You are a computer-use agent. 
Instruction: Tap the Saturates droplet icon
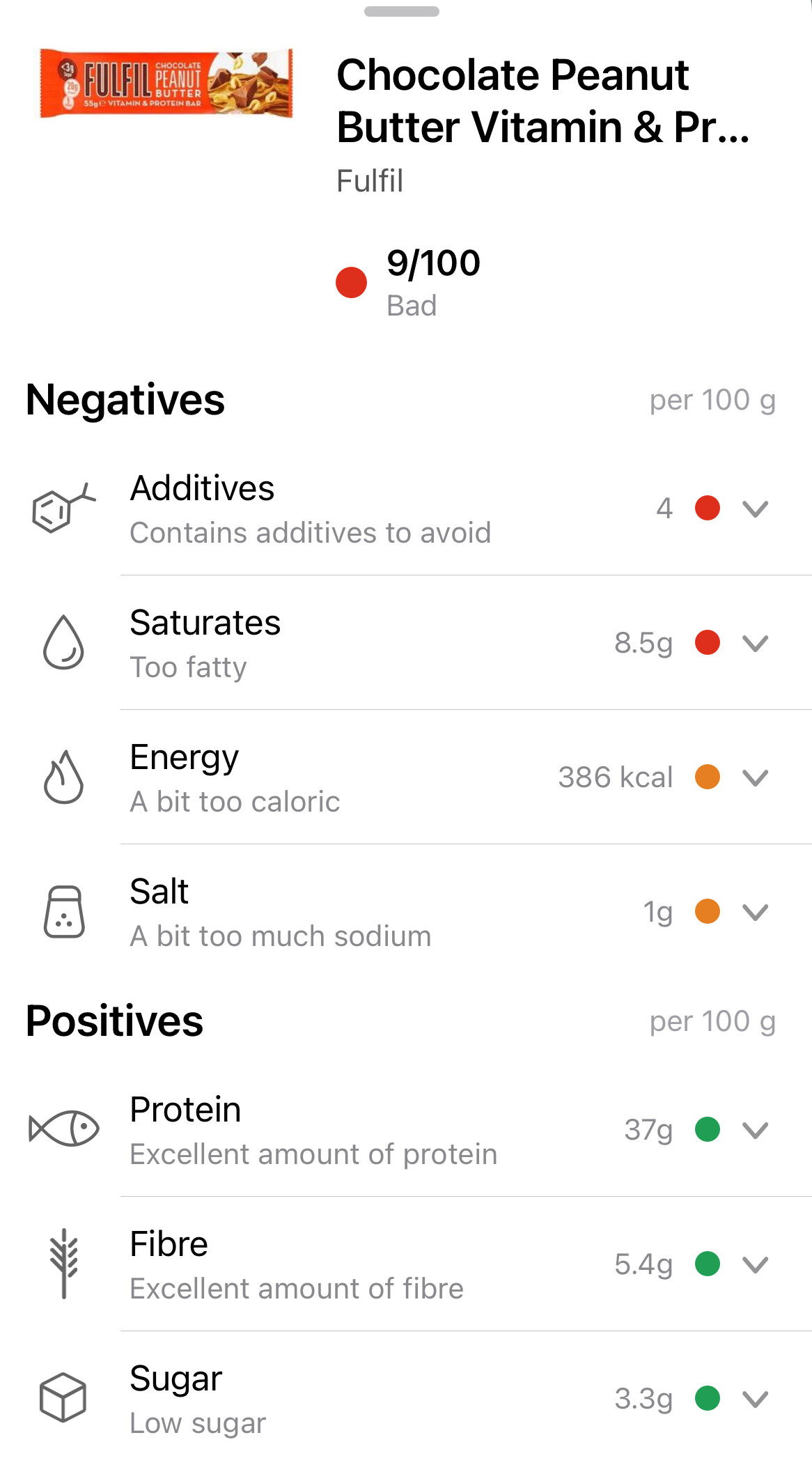(x=63, y=642)
